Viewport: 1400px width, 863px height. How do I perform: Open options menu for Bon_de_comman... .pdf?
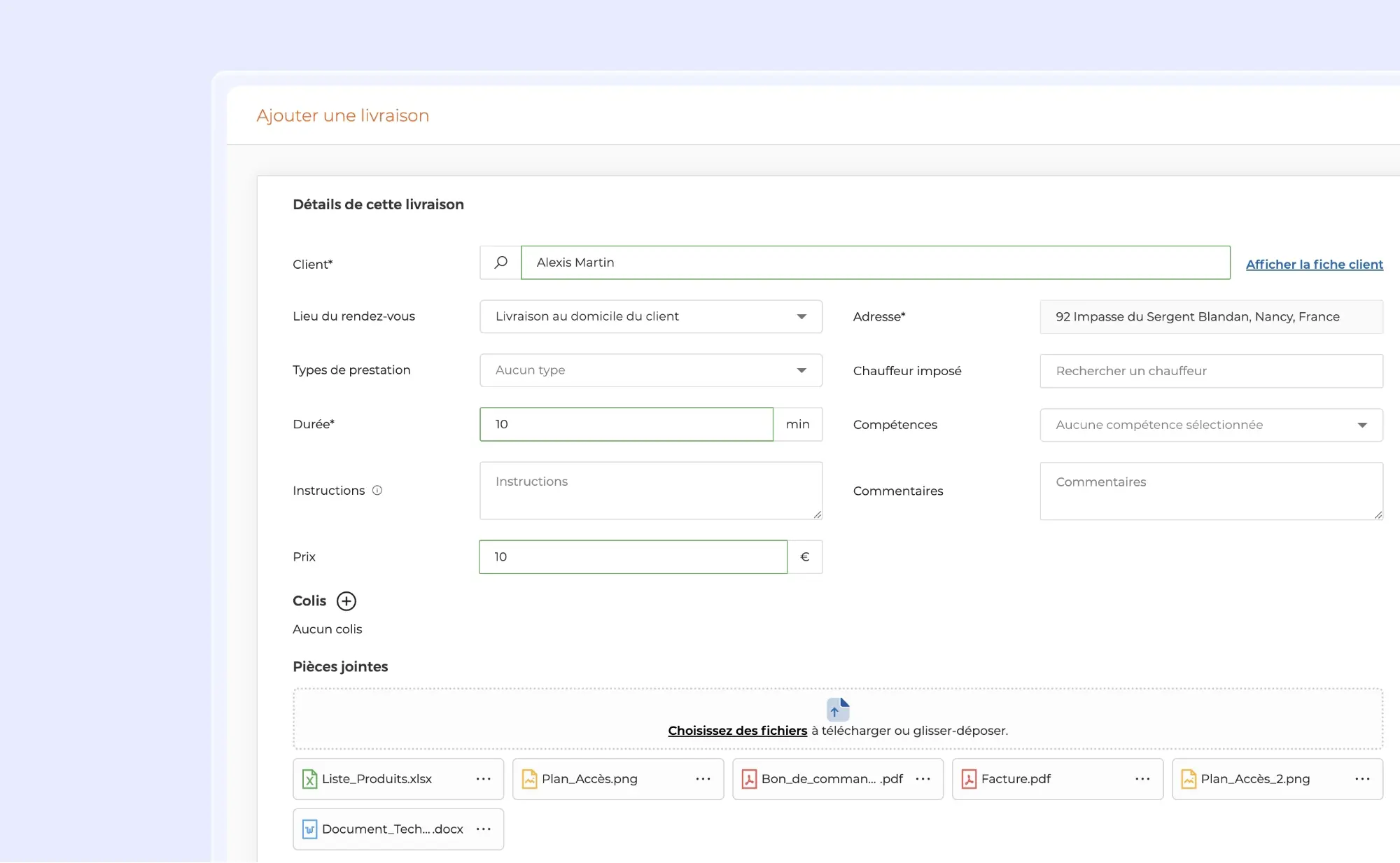coord(923,778)
